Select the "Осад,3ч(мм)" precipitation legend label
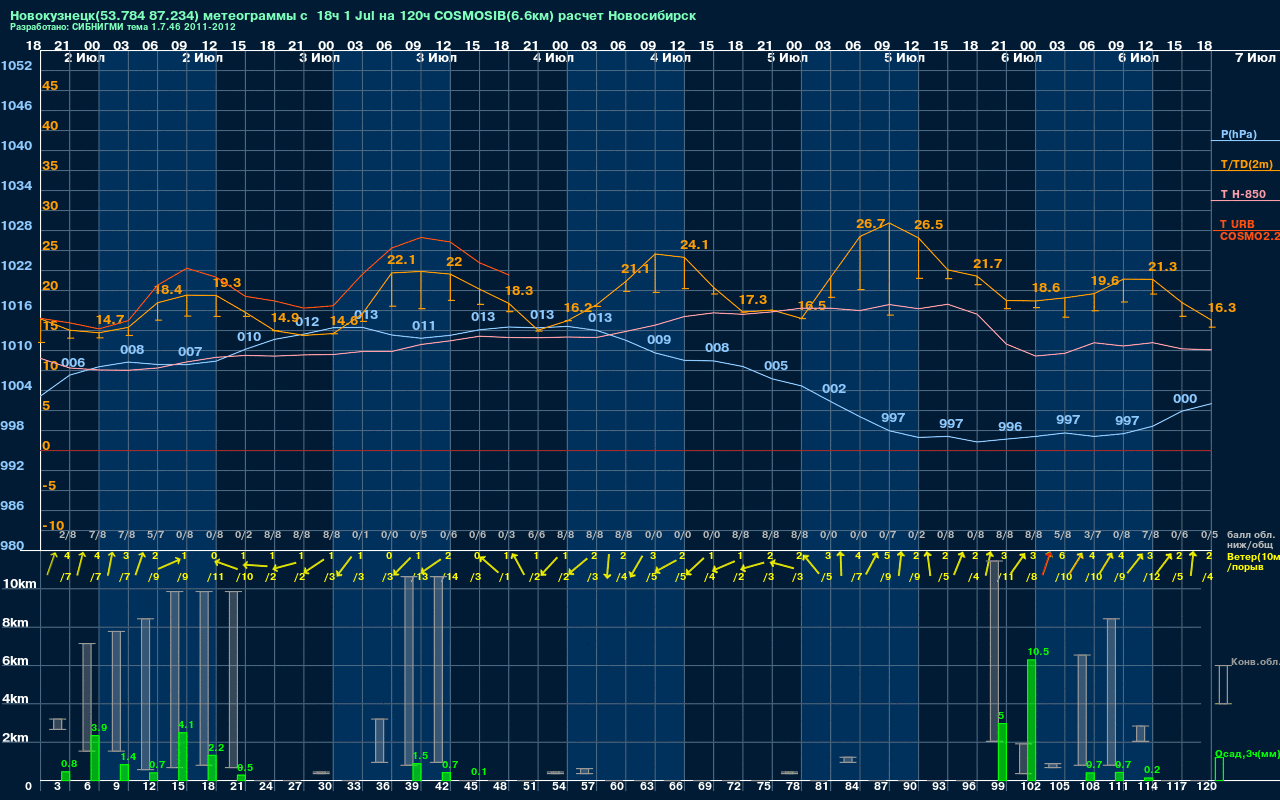Viewport: 1280px width, 800px height. tap(1247, 753)
